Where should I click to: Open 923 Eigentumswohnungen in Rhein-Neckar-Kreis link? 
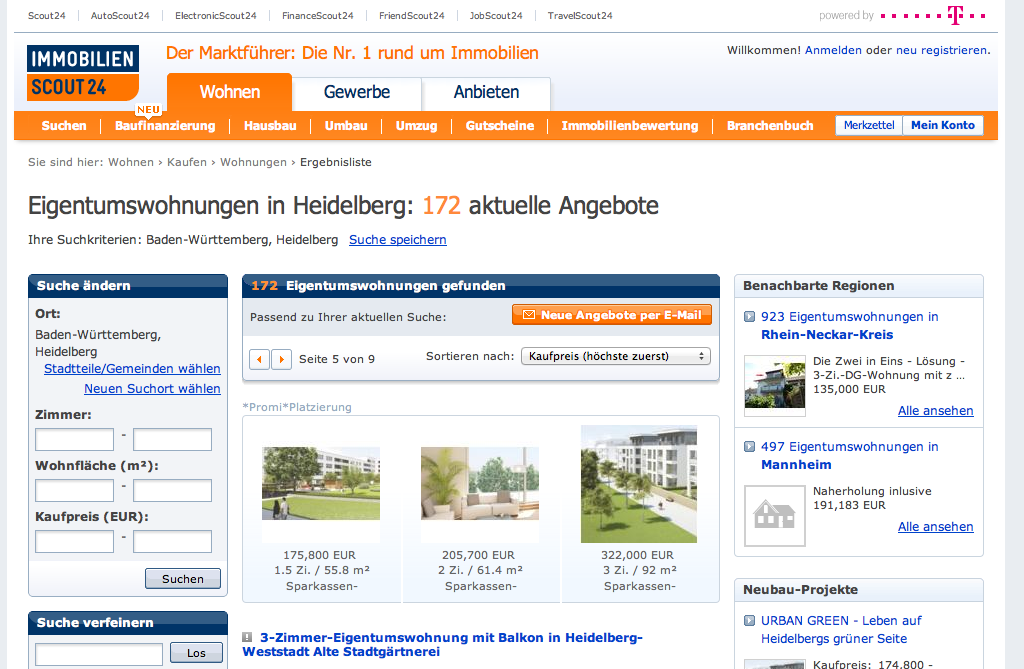[x=850, y=325]
